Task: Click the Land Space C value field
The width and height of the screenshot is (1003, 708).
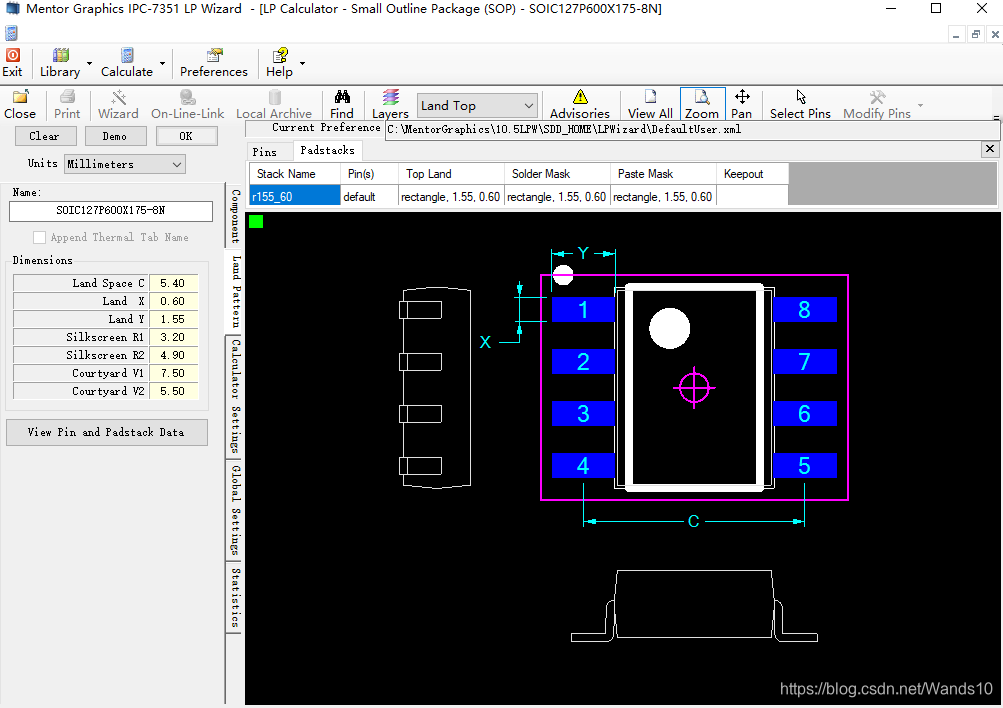Action: (x=173, y=284)
